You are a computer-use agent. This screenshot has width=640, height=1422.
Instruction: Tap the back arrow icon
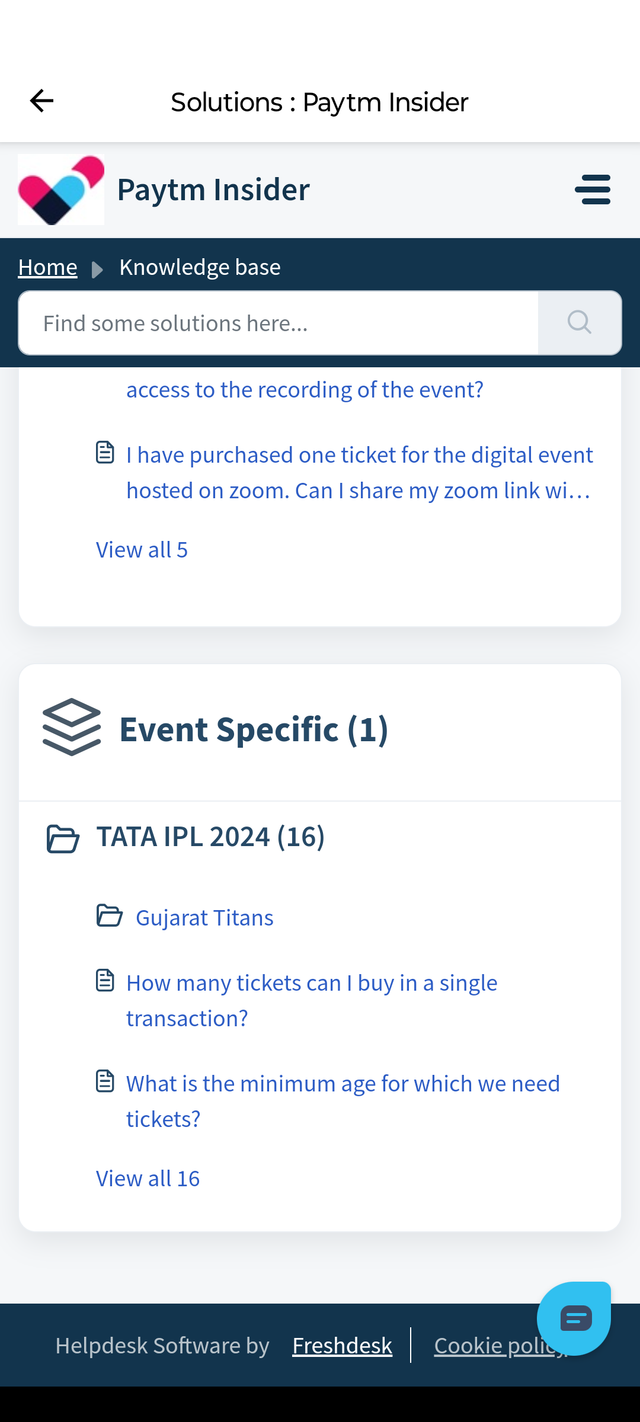(42, 101)
